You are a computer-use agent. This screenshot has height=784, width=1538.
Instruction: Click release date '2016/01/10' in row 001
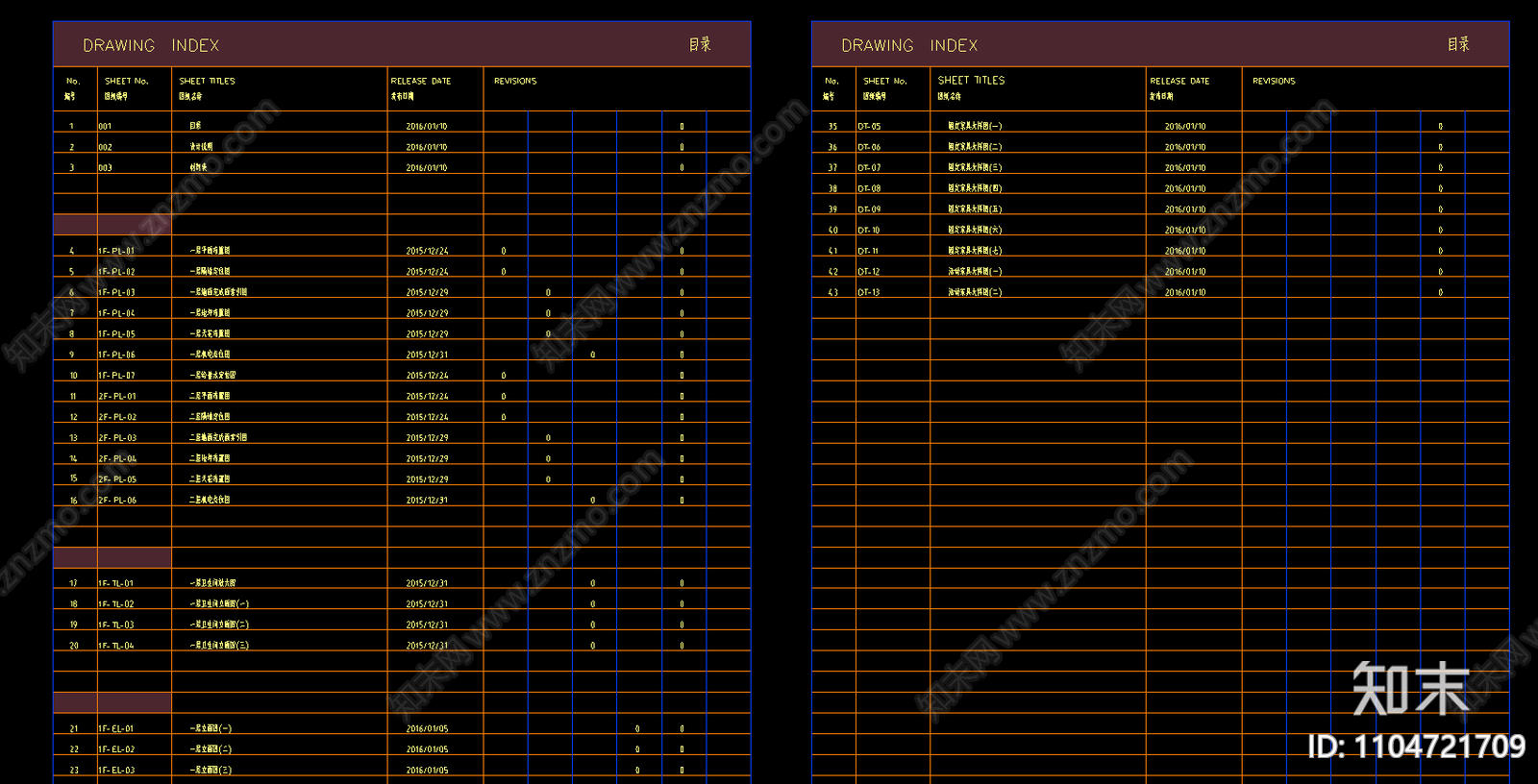click(x=427, y=126)
